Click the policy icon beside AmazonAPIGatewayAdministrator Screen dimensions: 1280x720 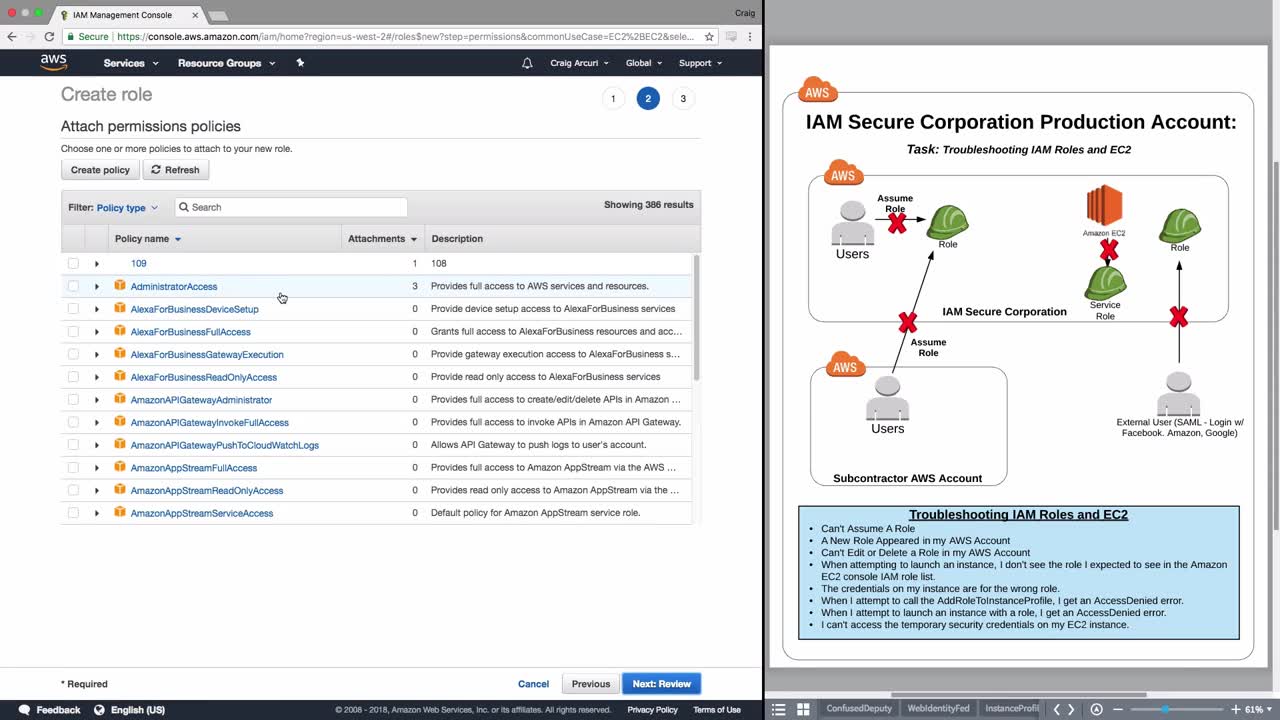tap(120, 400)
